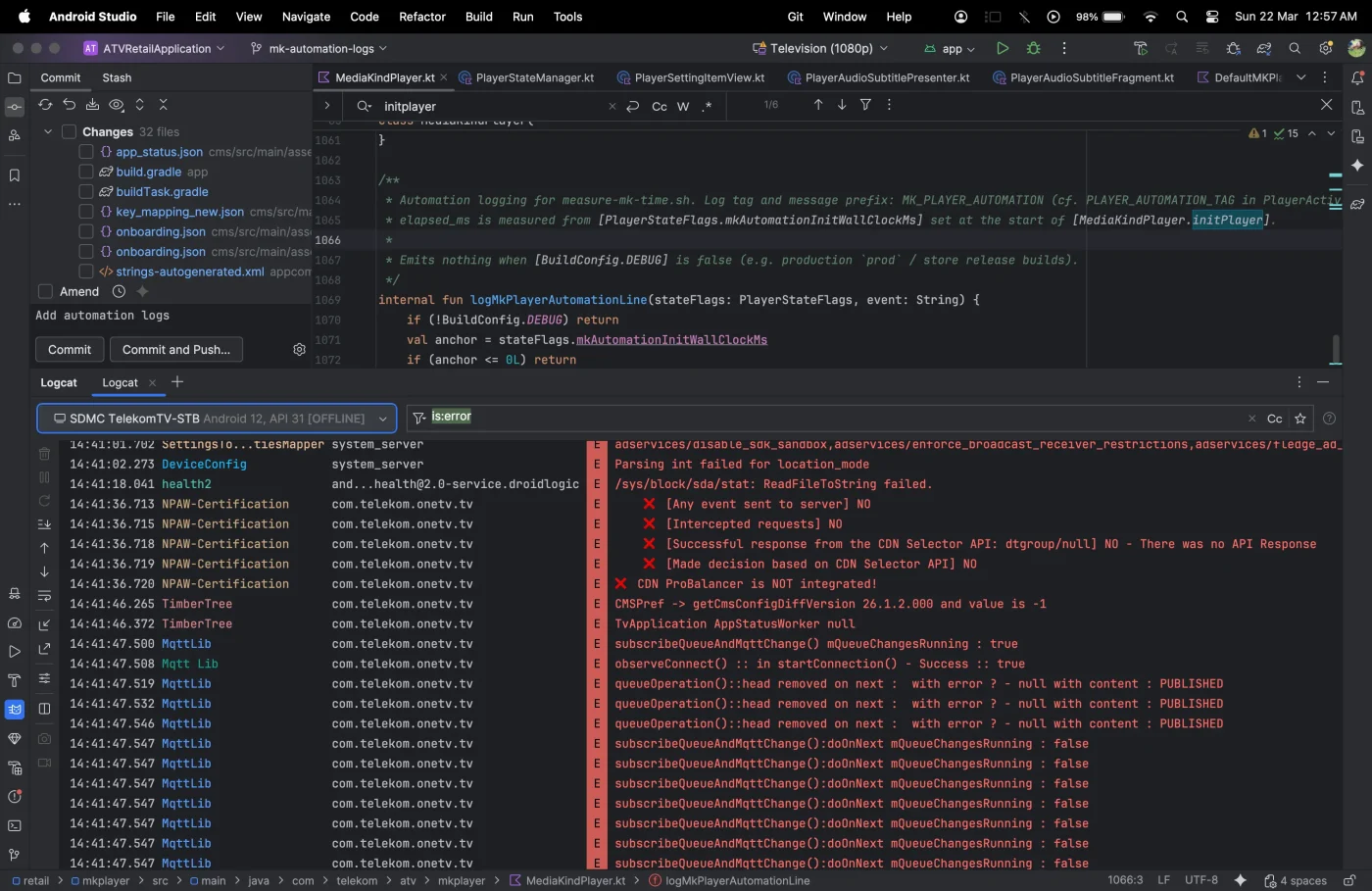Jump to next search occurrence arrow
The image size is (1372, 891).
point(842,105)
